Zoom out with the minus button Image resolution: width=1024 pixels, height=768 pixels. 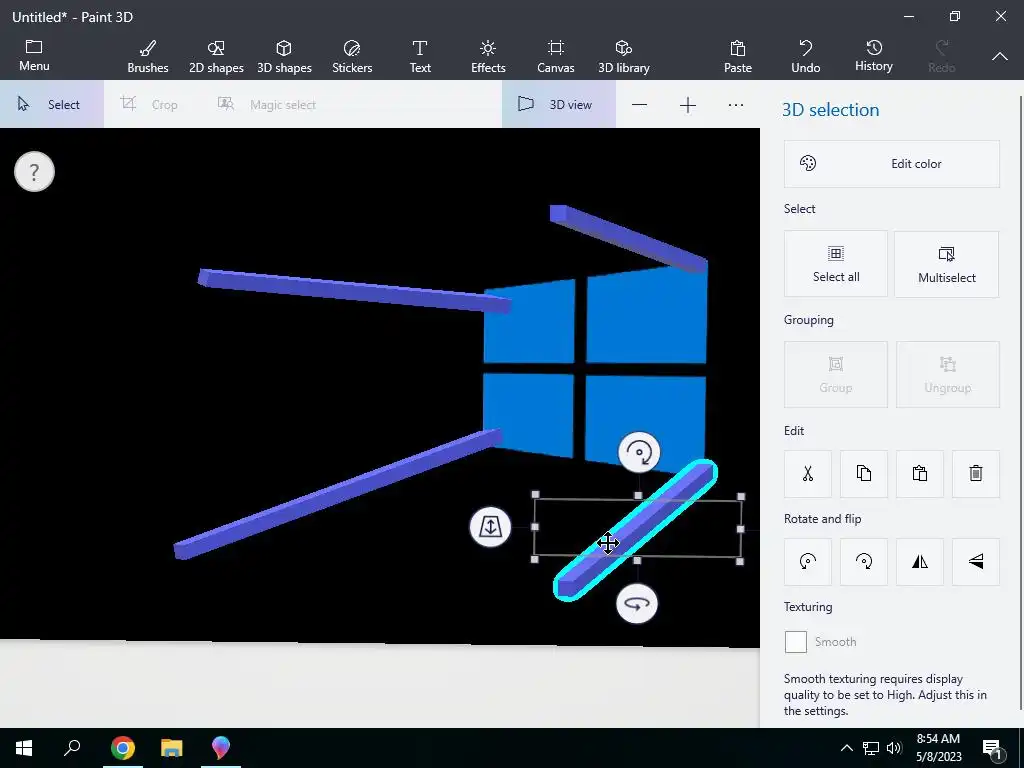640,105
